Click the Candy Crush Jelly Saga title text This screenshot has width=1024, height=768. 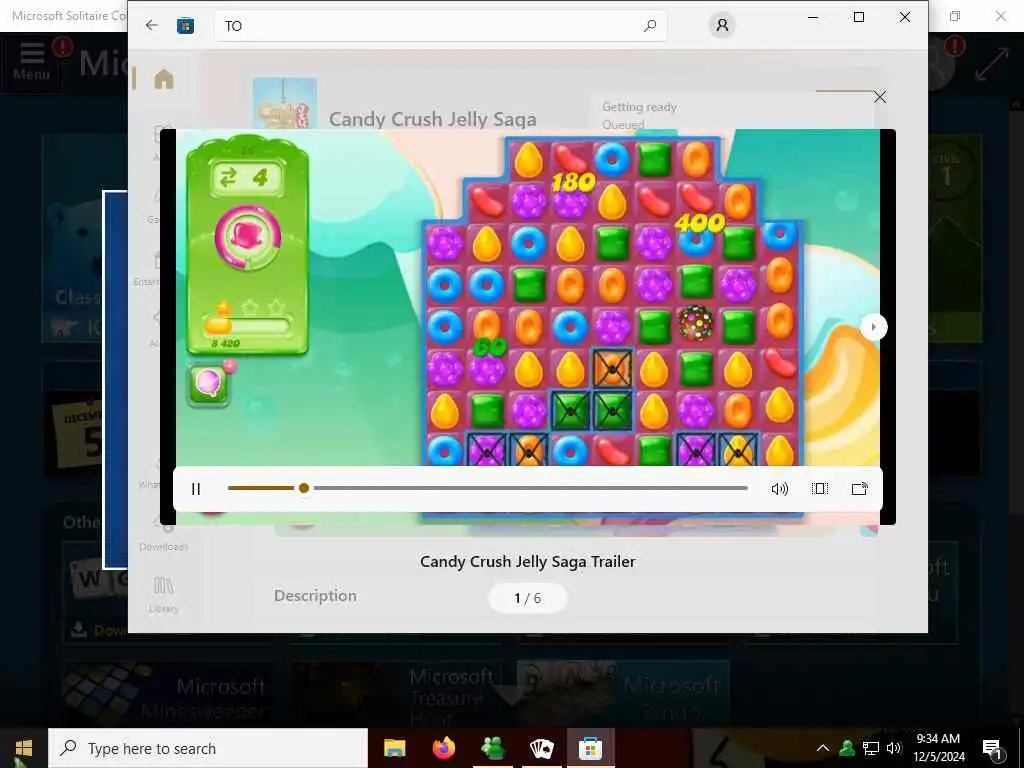pos(432,119)
